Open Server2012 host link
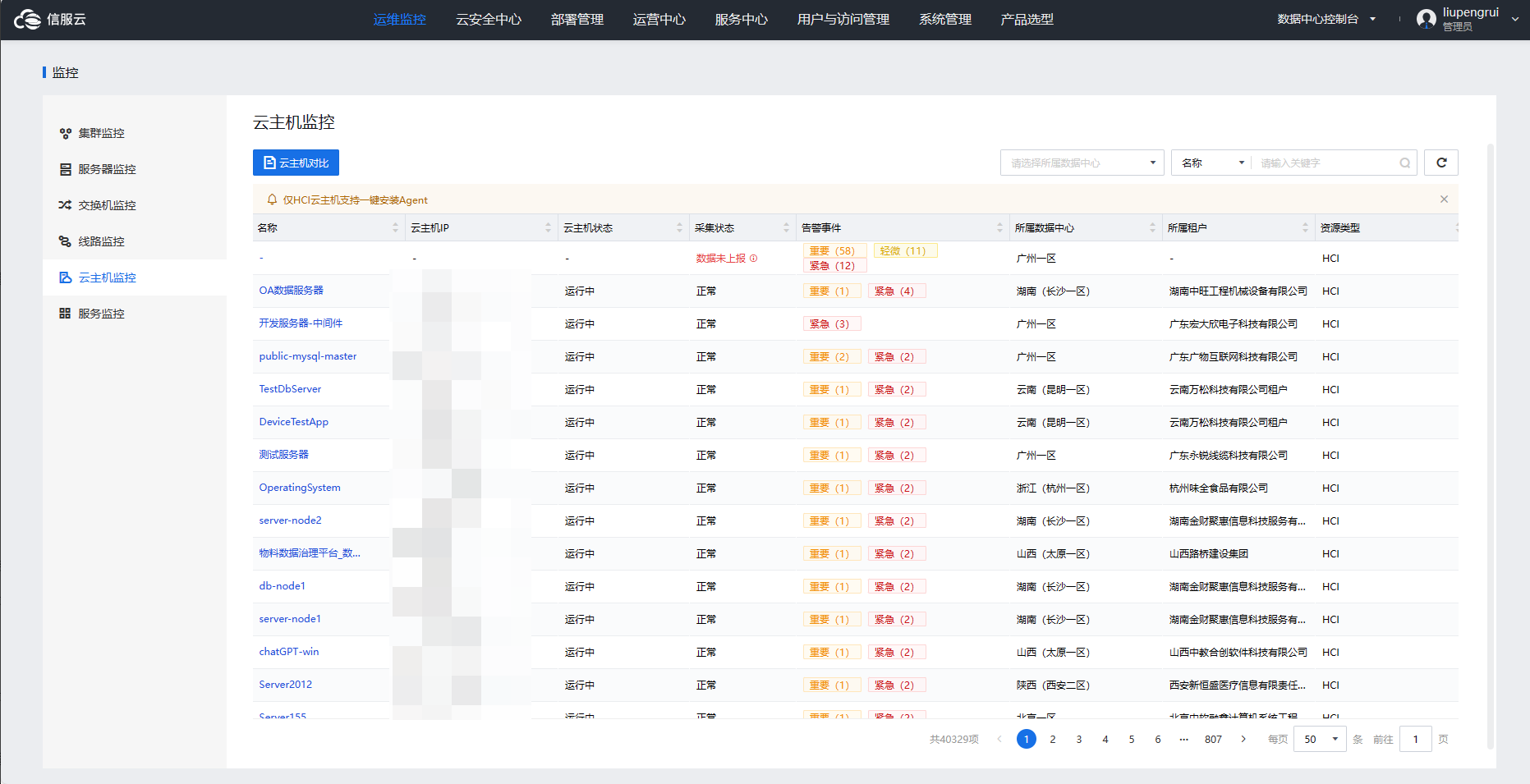The width and height of the screenshot is (1530, 784). coord(286,685)
